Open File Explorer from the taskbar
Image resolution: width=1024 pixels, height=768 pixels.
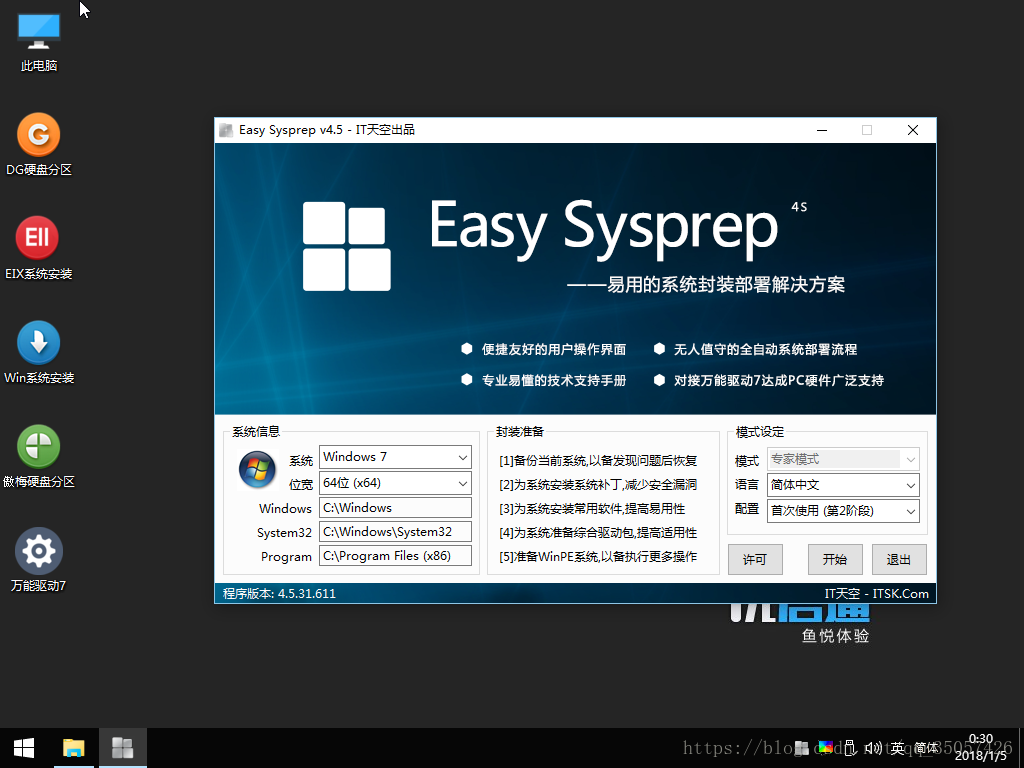tap(74, 748)
